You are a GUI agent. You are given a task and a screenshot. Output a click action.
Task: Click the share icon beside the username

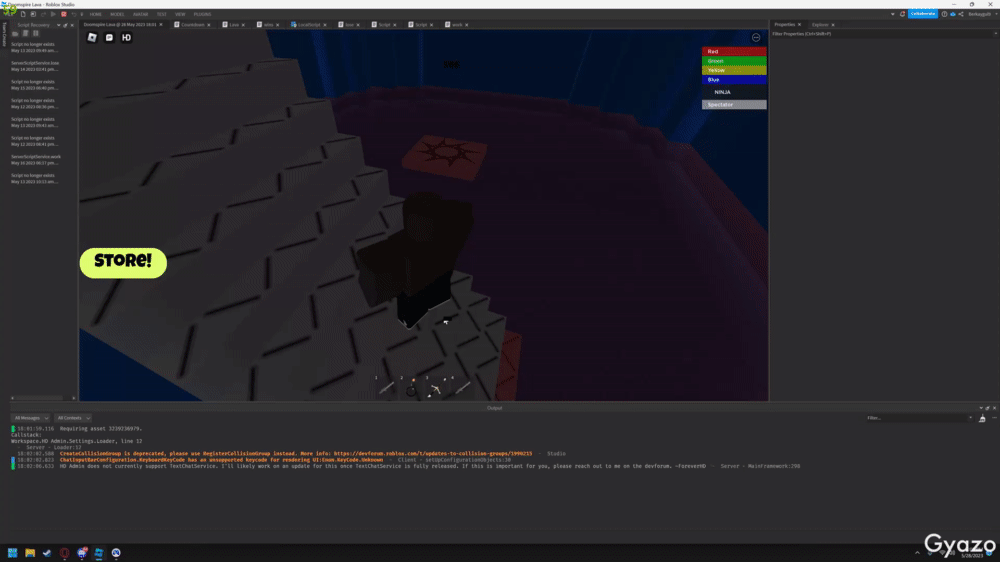[x=961, y=14]
